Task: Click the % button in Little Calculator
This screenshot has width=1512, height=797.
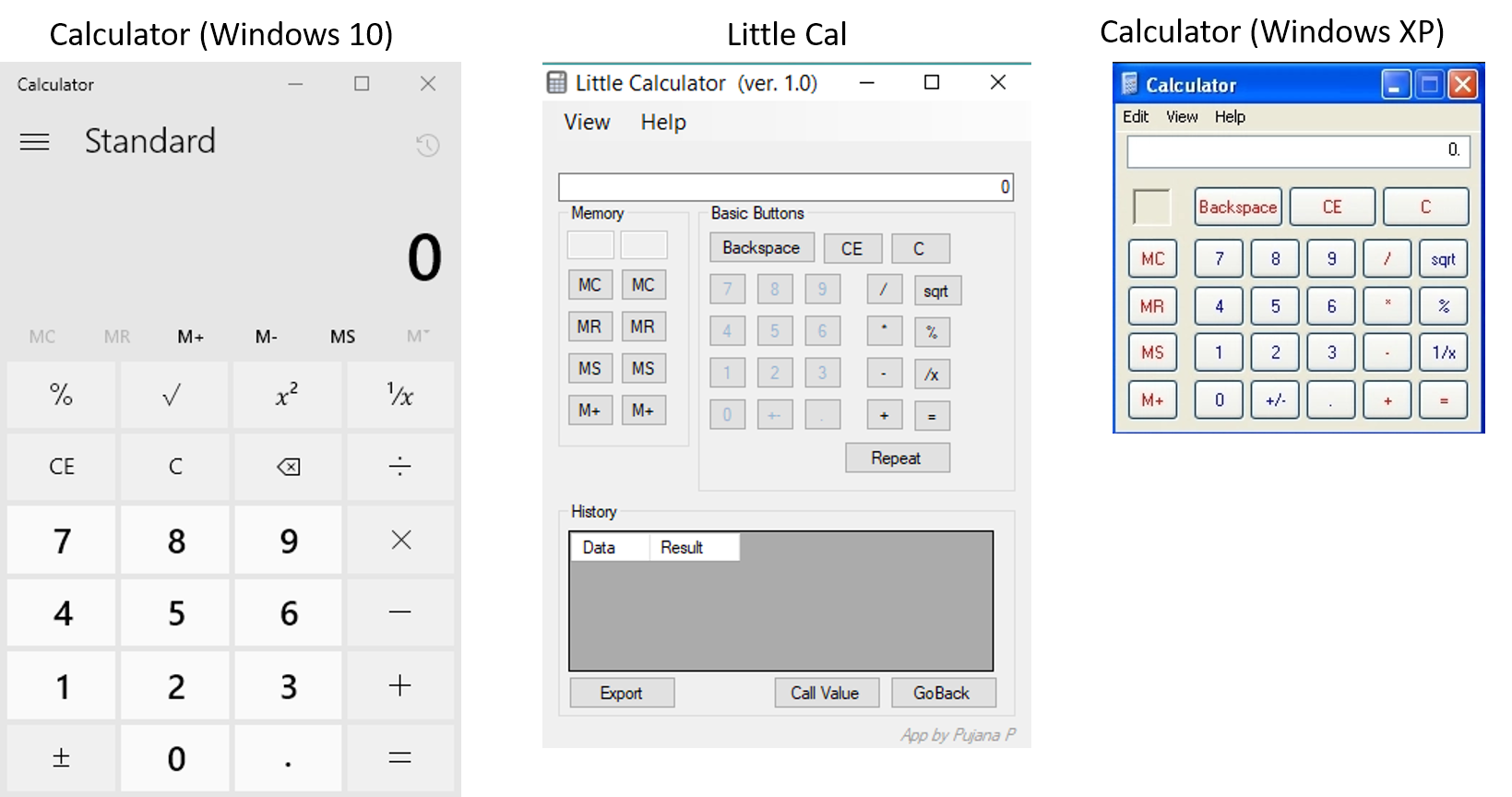Action: [932, 332]
